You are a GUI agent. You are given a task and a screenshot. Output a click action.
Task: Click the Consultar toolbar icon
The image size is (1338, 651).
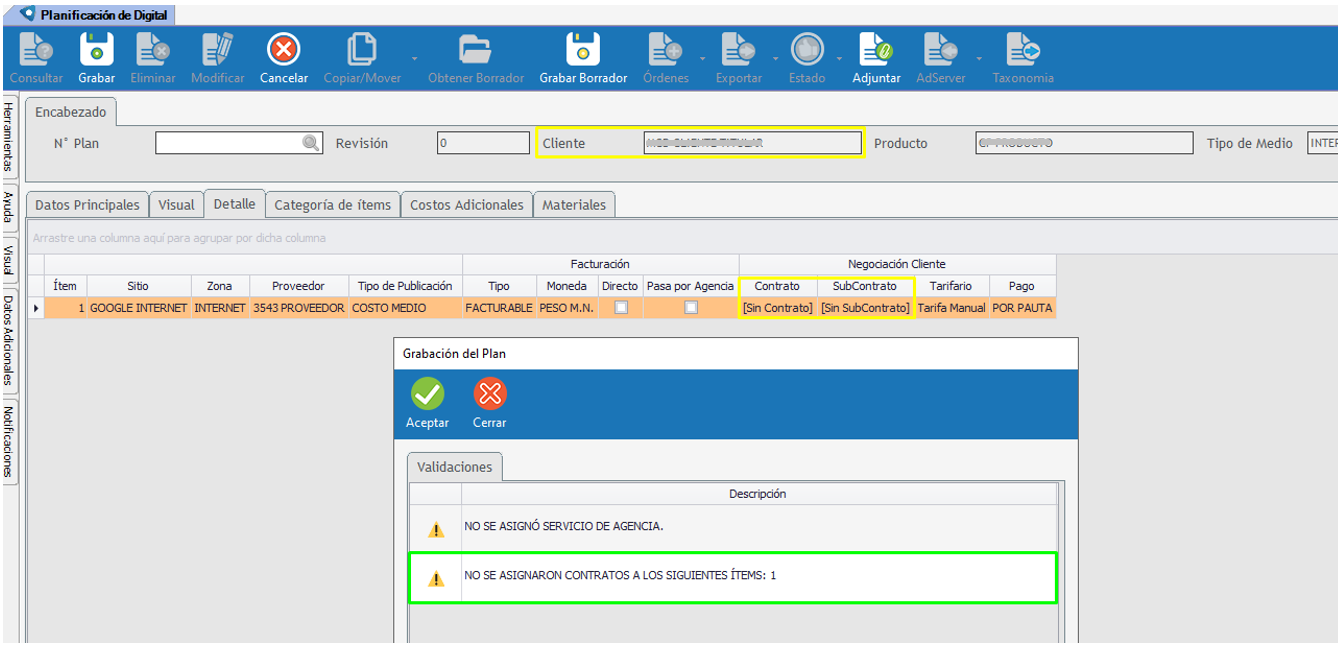(36, 49)
